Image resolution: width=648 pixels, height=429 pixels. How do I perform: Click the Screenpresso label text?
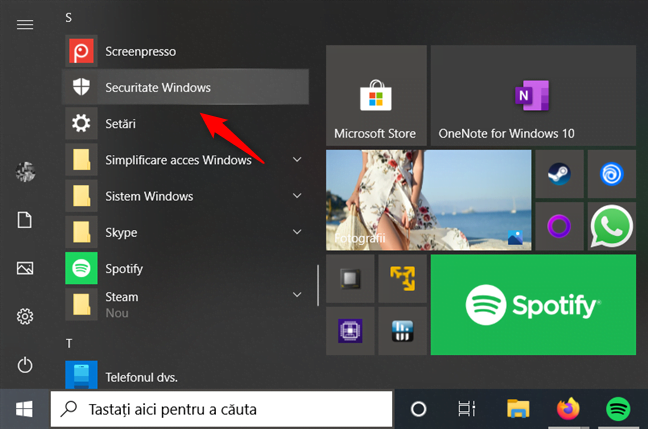coord(141,52)
